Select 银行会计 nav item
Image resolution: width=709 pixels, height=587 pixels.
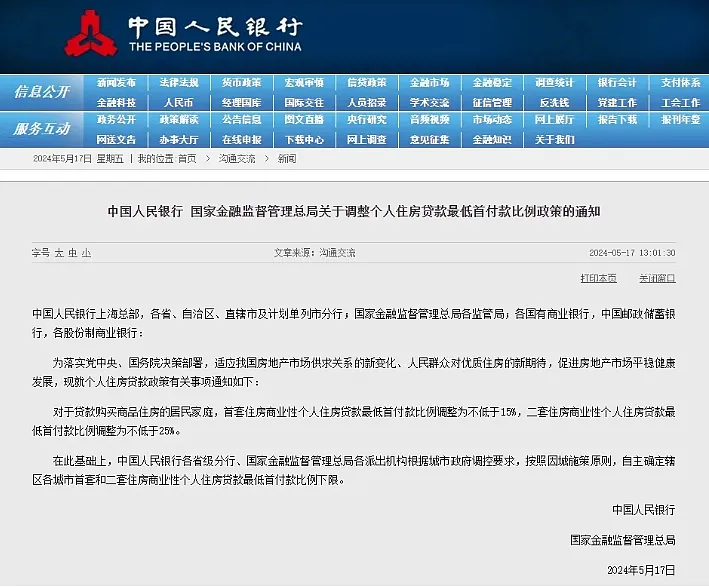[x=617, y=83]
